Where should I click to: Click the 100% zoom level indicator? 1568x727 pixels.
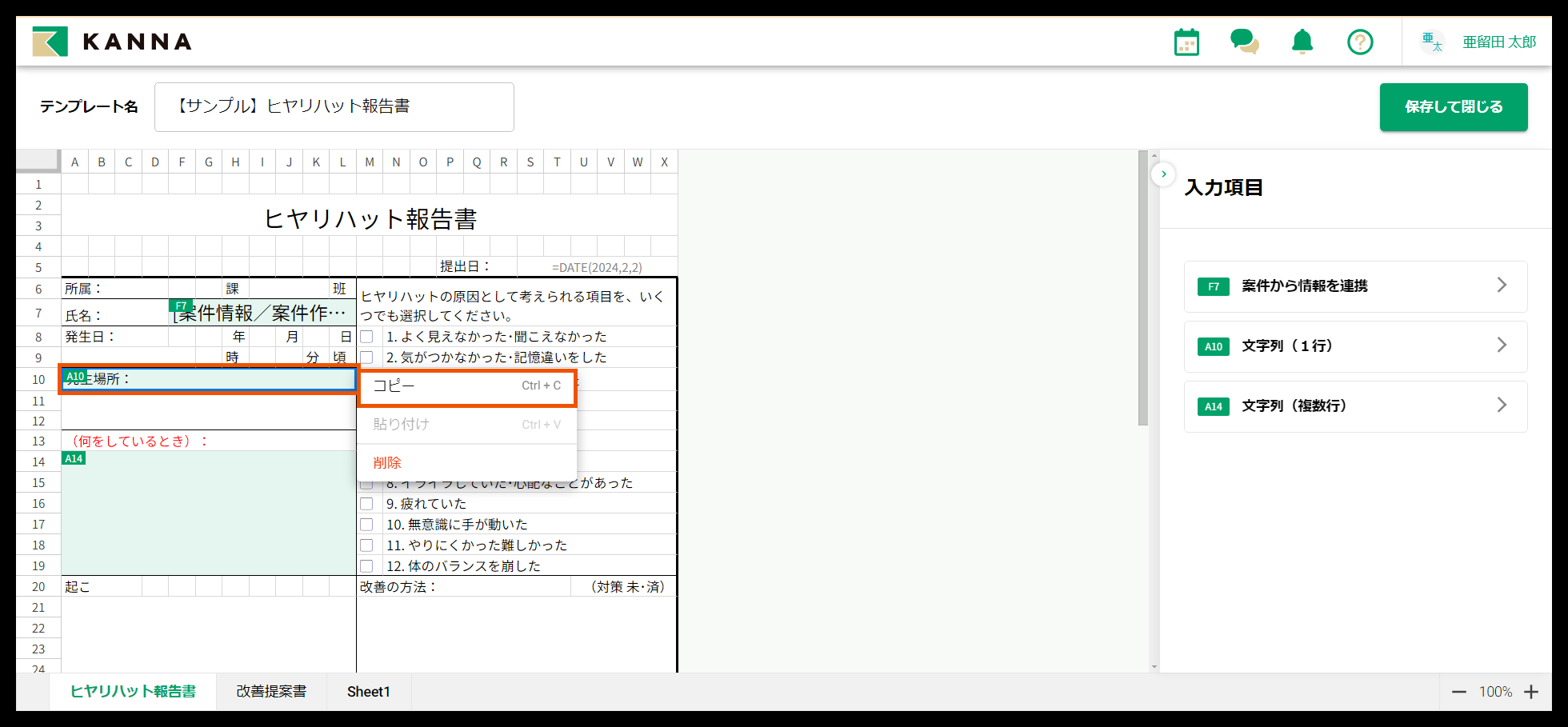[1496, 691]
